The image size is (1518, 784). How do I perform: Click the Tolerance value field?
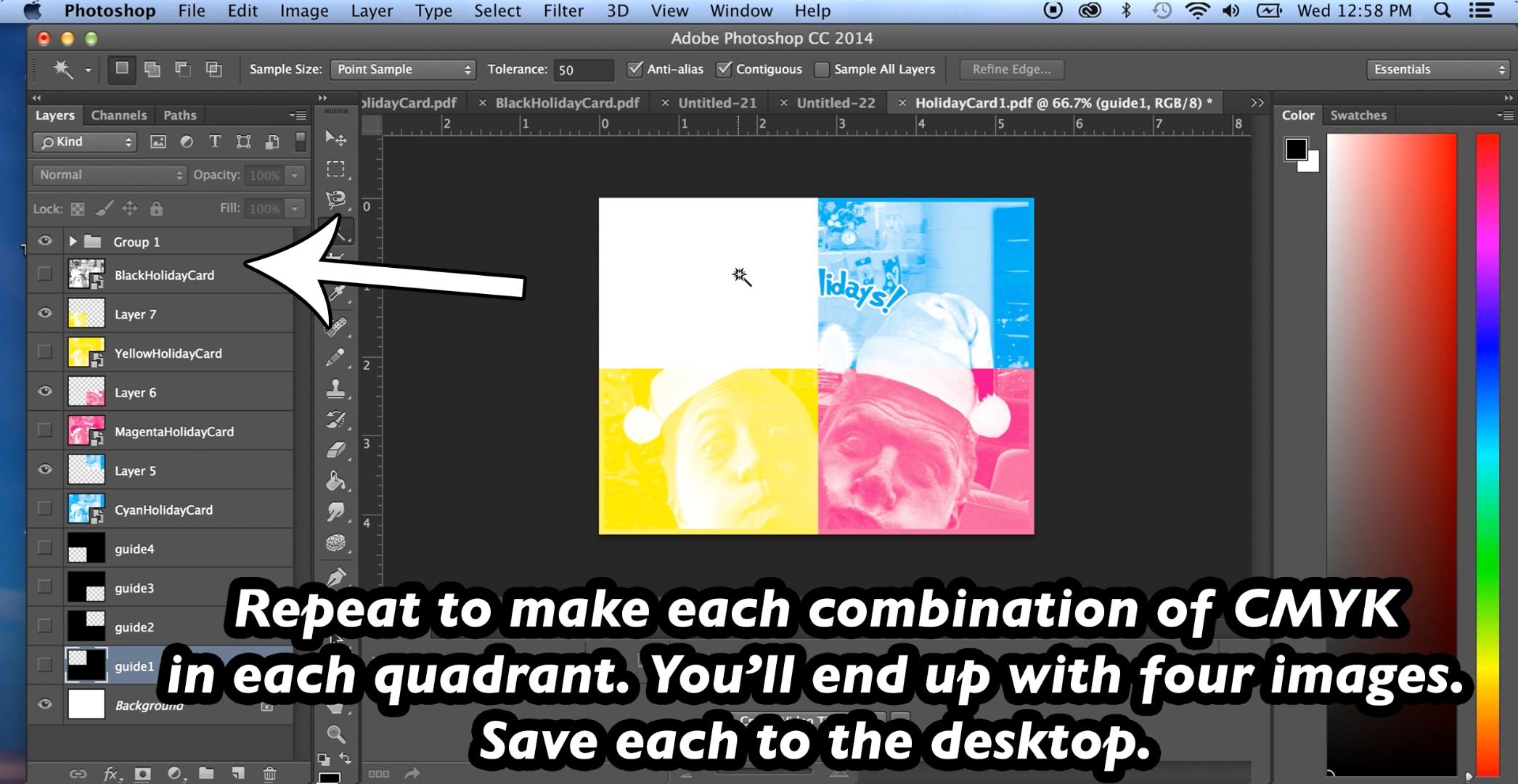pyautogui.click(x=583, y=70)
